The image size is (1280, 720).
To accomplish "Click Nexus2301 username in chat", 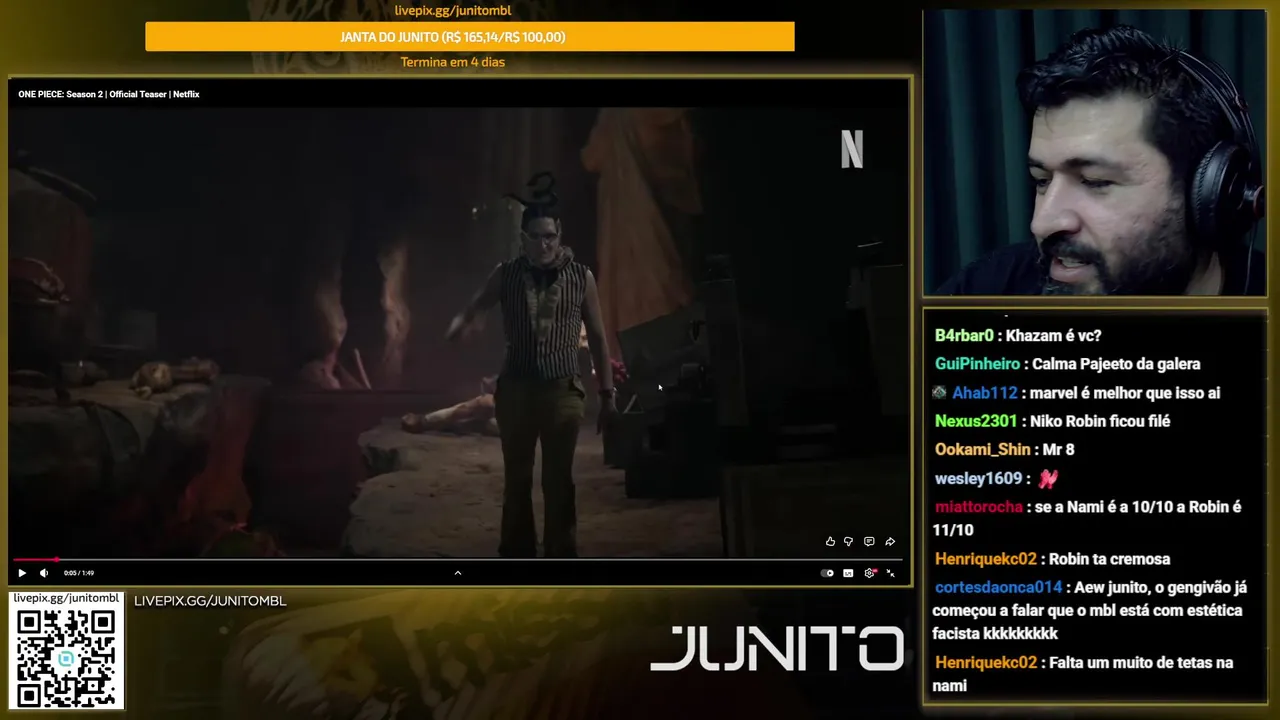I will click(976, 421).
